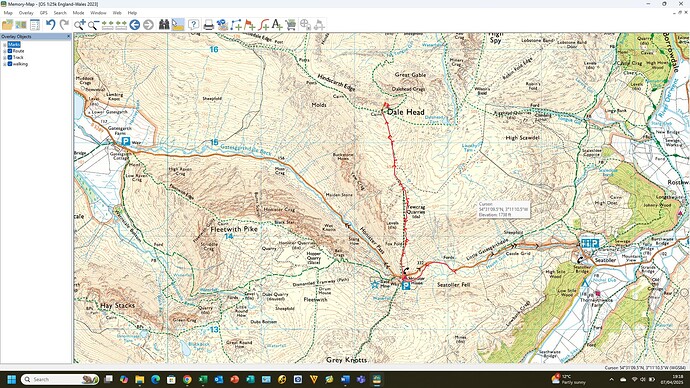Open the Digital Map Store icon
The image size is (690, 388).
click(222, 25)
